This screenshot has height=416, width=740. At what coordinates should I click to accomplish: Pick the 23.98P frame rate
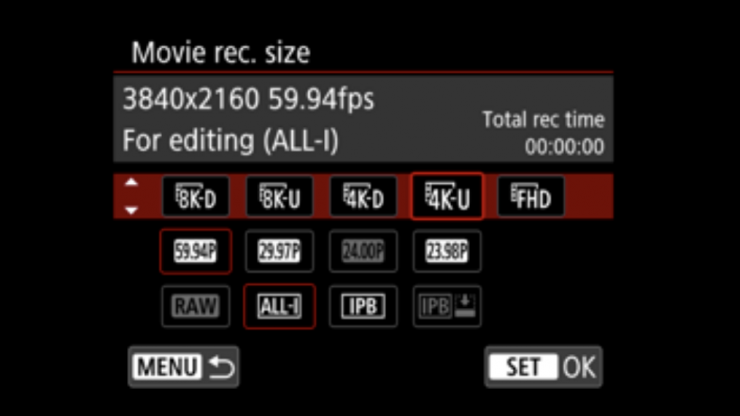447,251
